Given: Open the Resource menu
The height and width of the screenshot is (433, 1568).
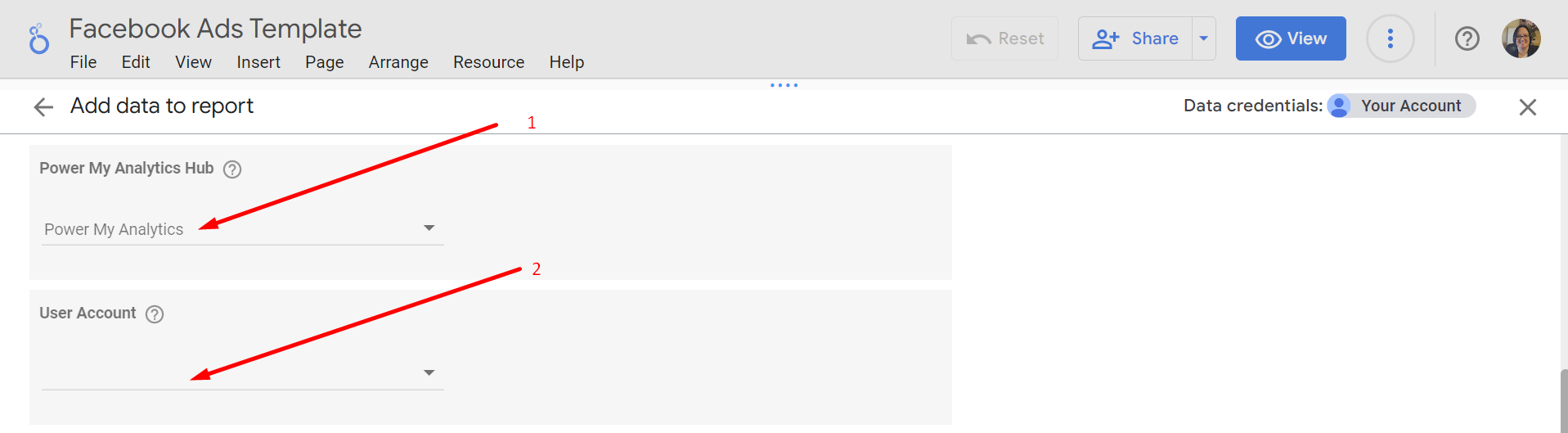Looking at the screenshot, I should pos(488,62).
